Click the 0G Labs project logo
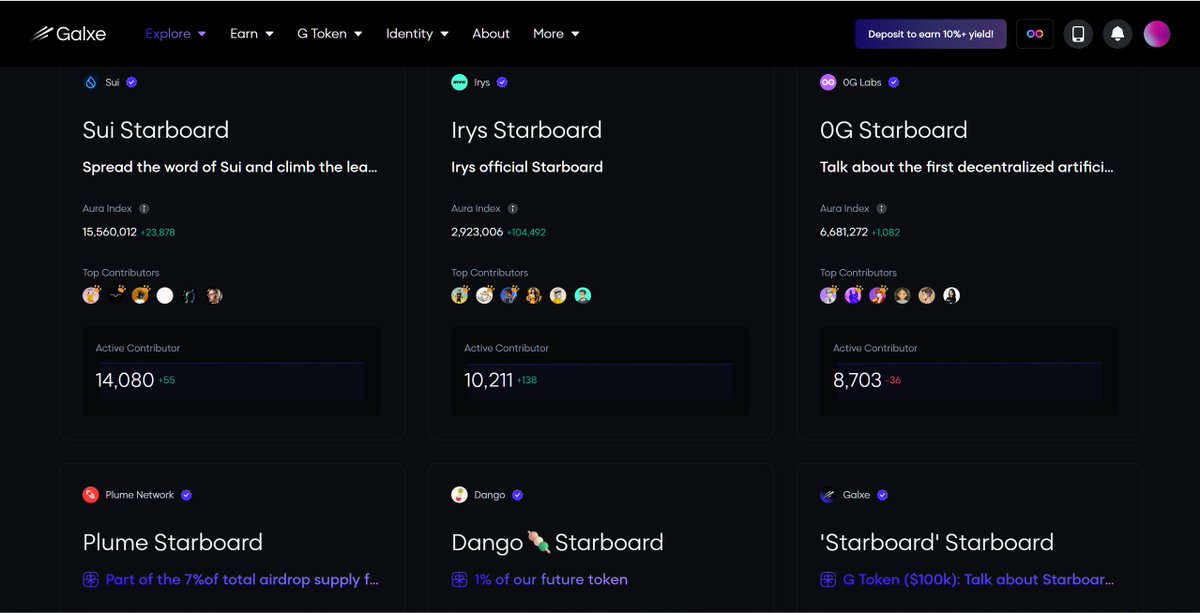Viewport: 1200px width, 613px height. pyautogui.click(x=828, y=82)
